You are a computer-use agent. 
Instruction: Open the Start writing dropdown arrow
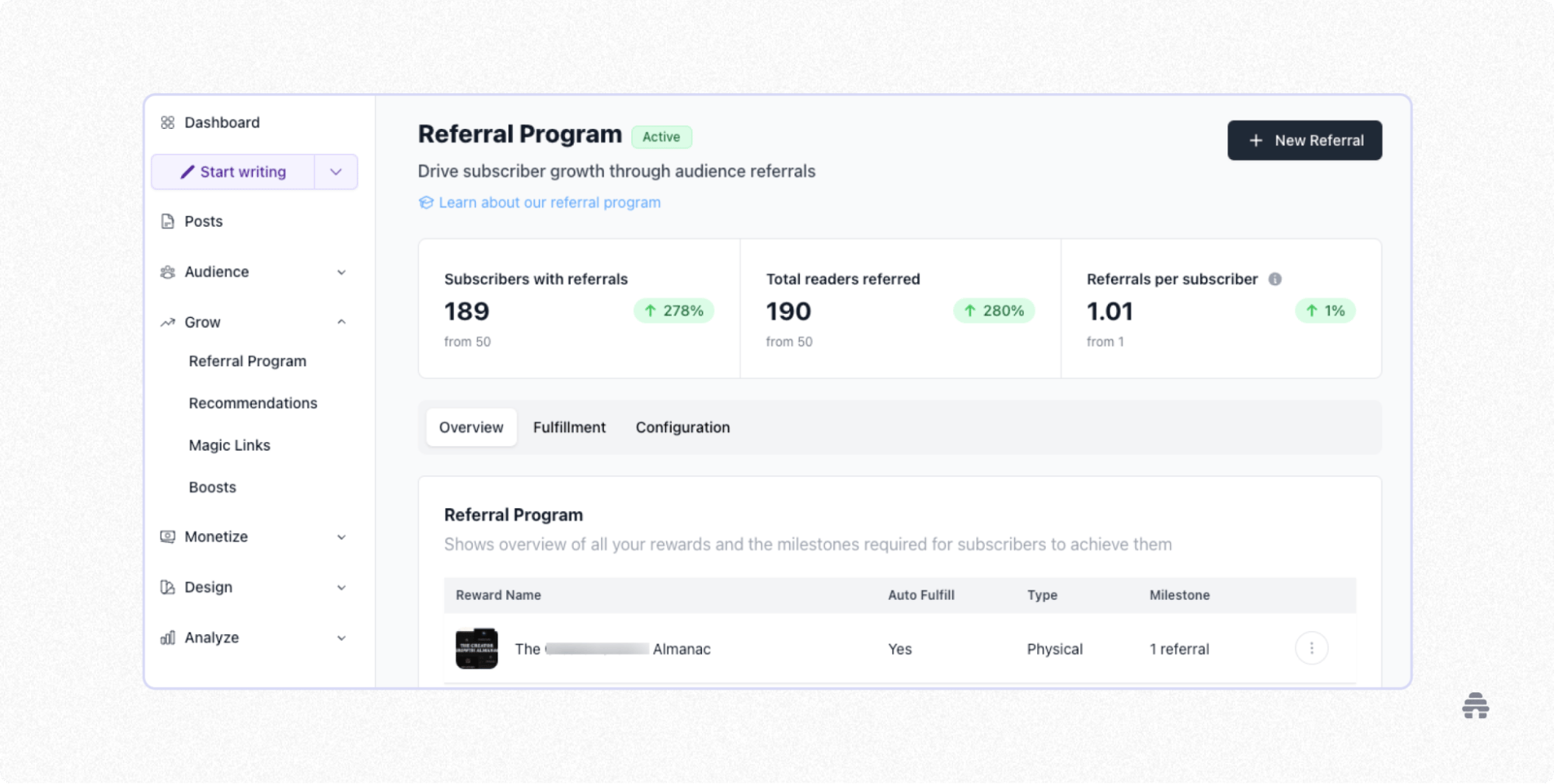pyautogui.click(x=335, y=172)
